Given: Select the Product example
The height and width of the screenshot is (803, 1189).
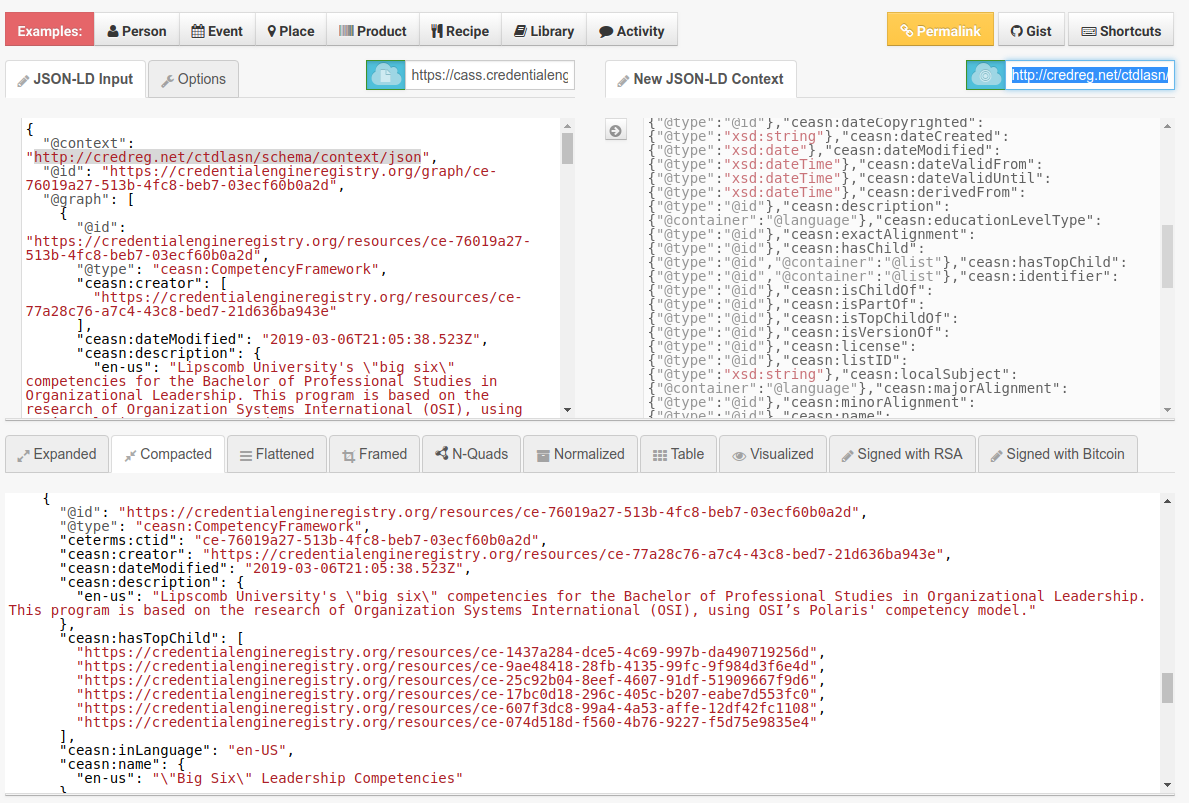Looking at the screenshot, I should click(x=372, y=29).
